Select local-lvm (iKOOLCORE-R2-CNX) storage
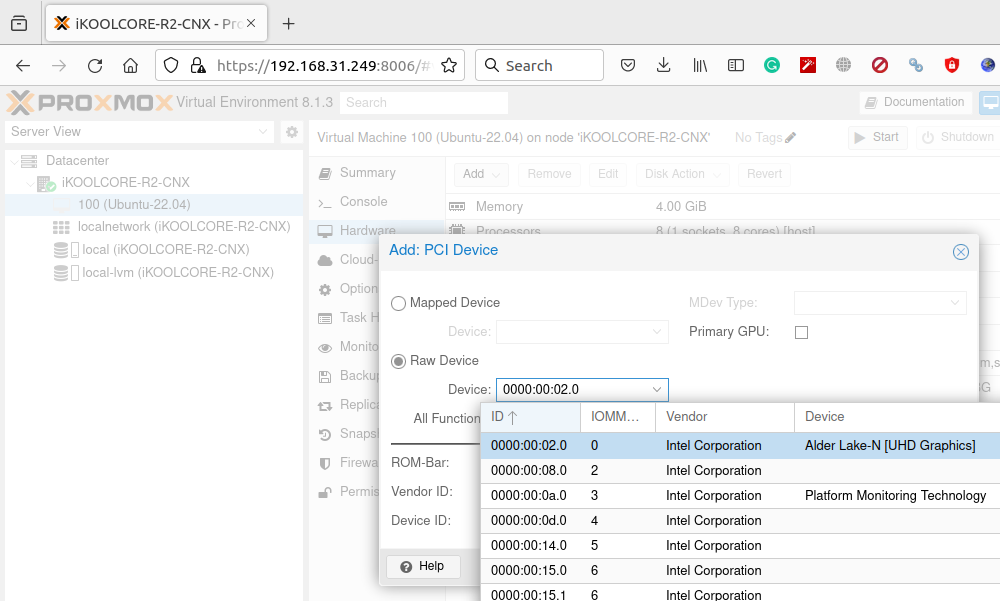Image resolution: width=1000 pixels, height=601 pixels. pyautogui.click(x=178, y=273)
